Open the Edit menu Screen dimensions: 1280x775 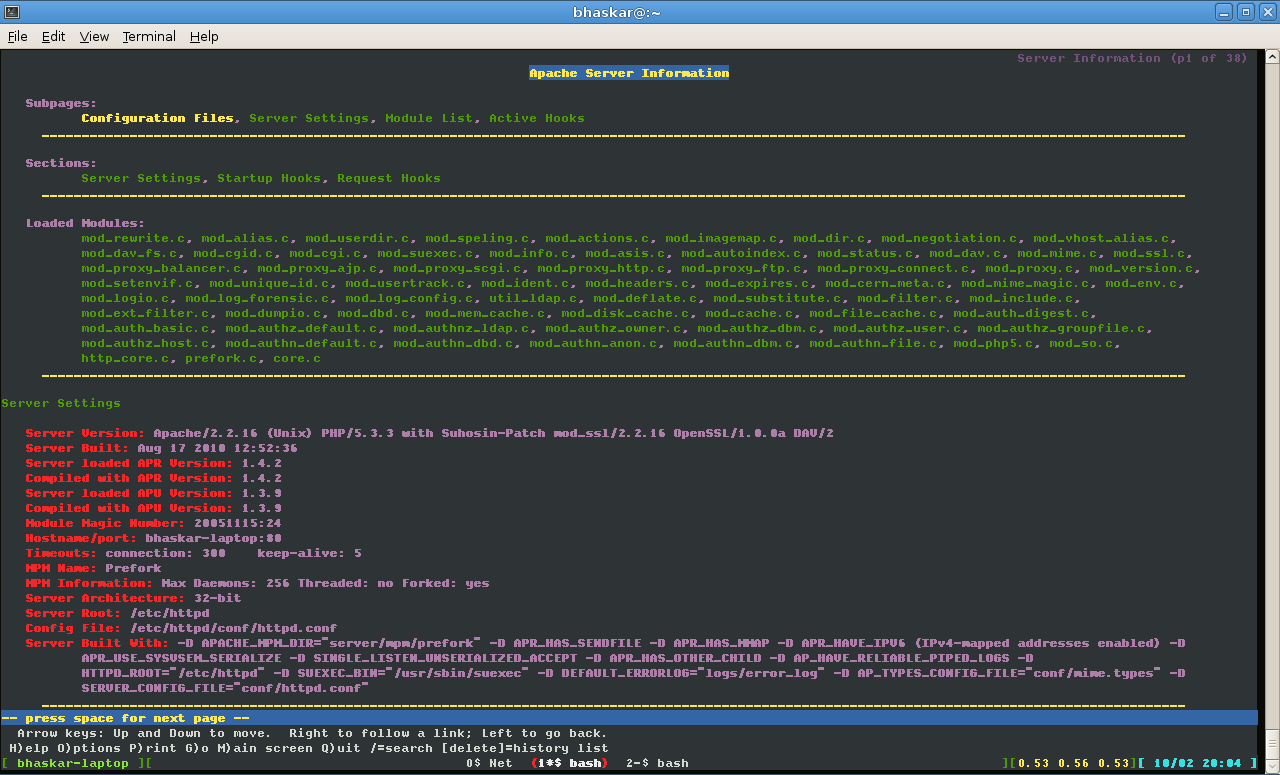coord(53,36)
